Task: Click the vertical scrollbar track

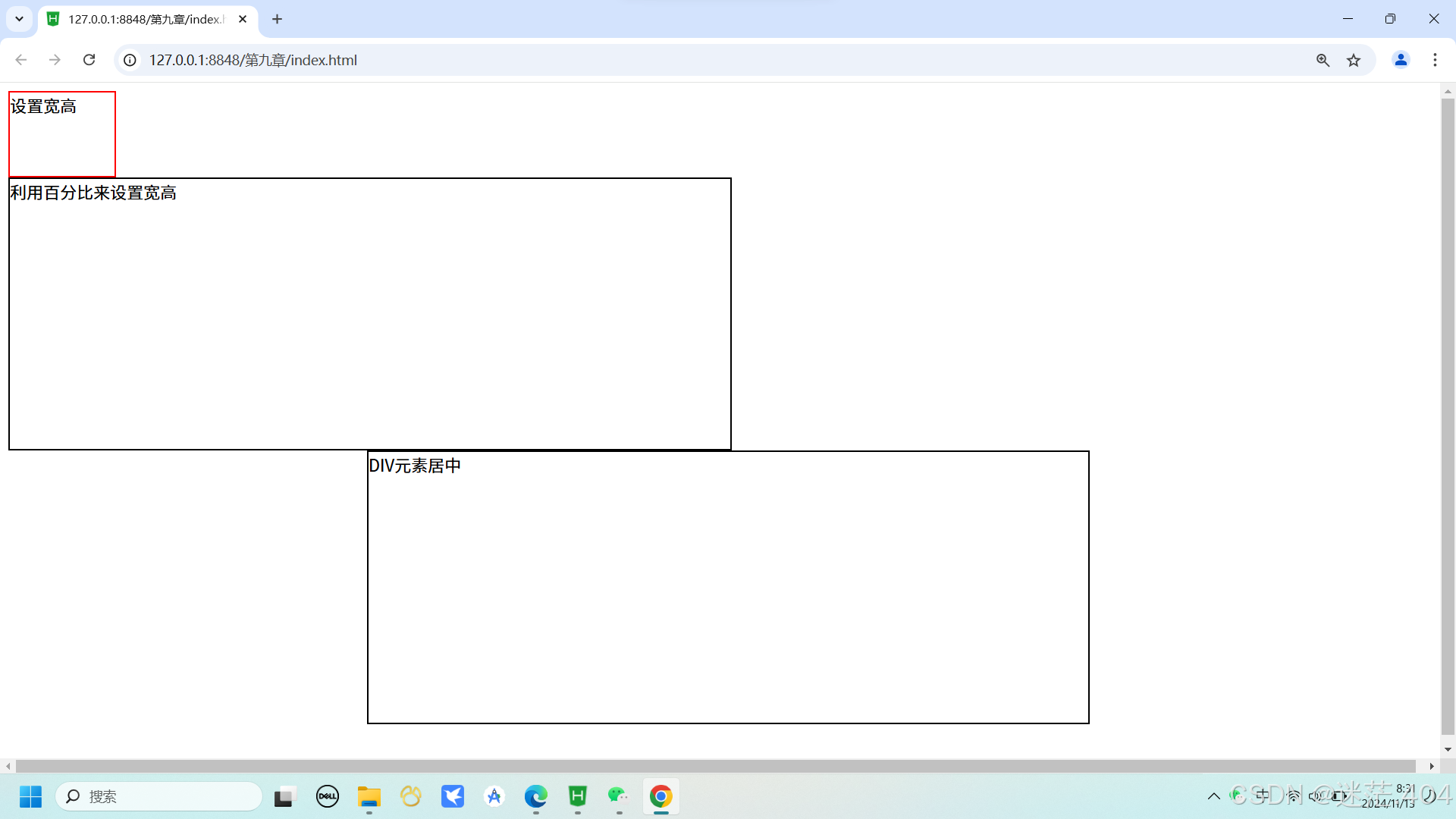Action: click(1448, 417)
